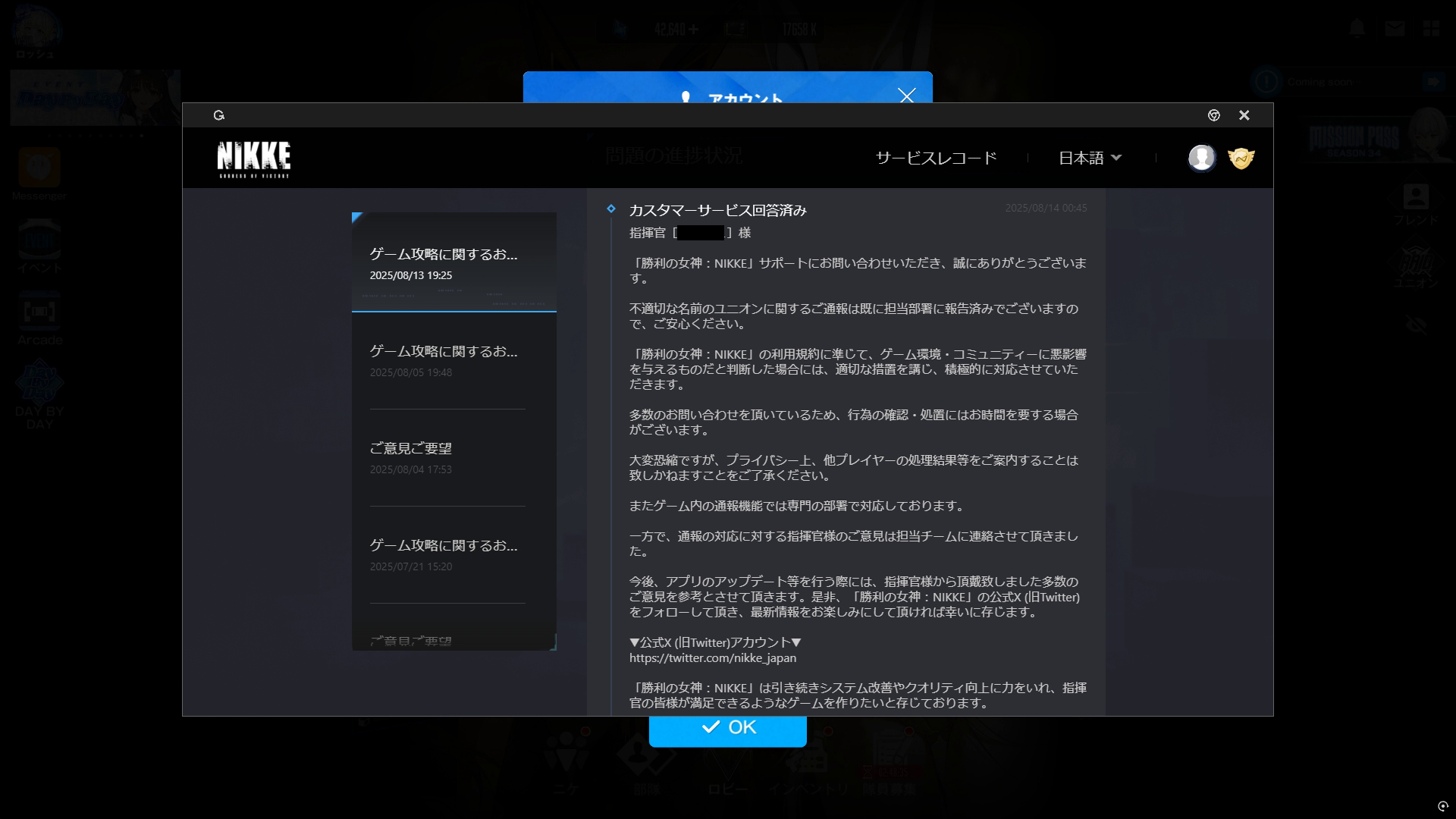Click the NIKKE logo in the header
This screenshot has height=819, width=1456.
click(x=253, y=158)
